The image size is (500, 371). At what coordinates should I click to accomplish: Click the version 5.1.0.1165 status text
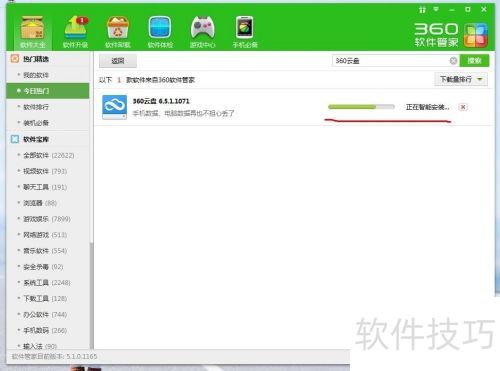54,356
